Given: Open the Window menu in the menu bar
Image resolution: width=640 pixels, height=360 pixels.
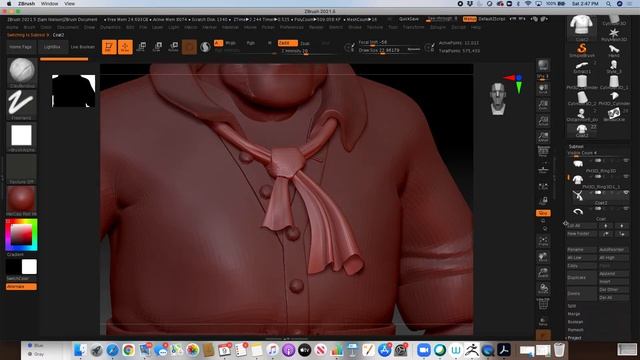Looking at the screenshot, I should click(x=49, y=4).
